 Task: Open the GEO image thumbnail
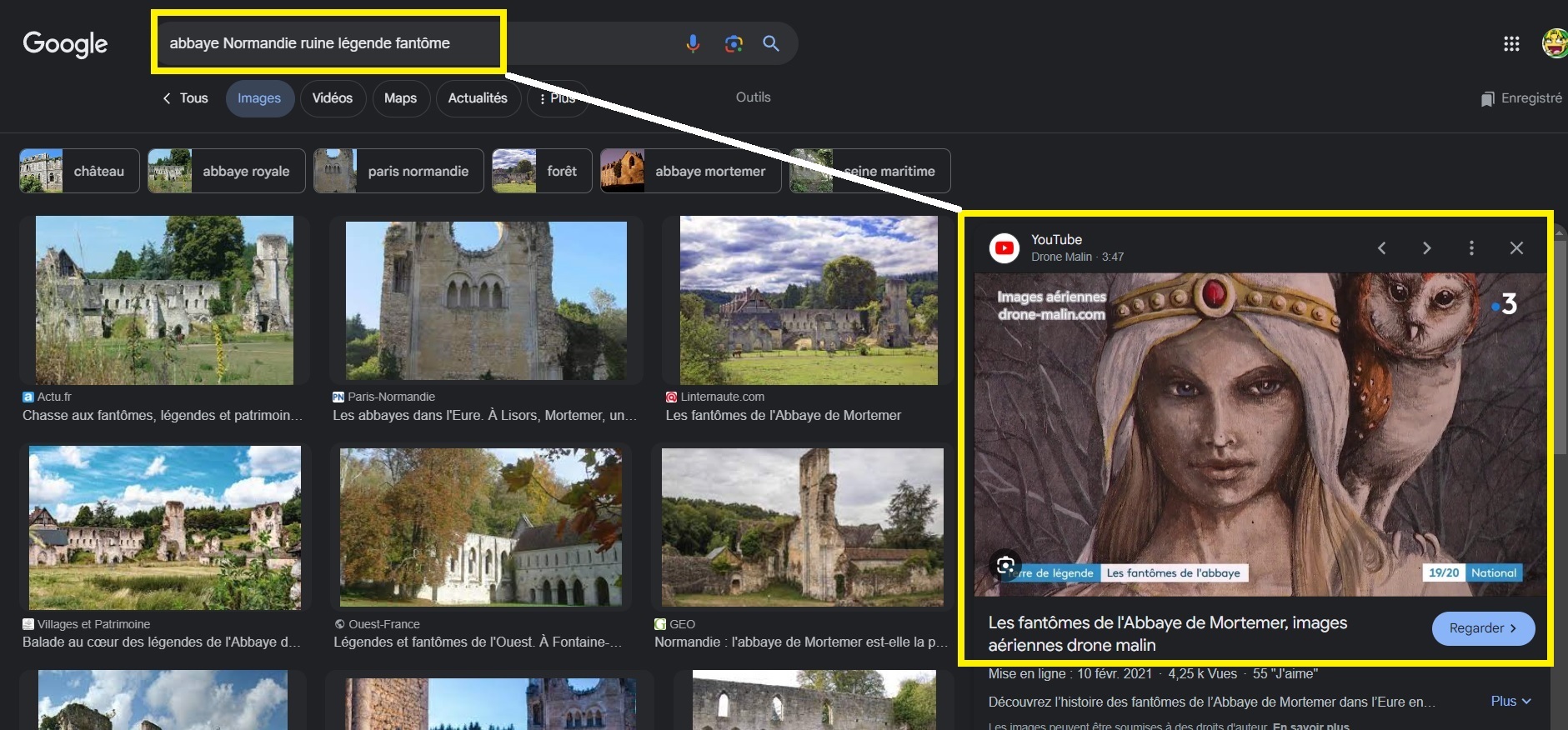click(x=803, y=527)
